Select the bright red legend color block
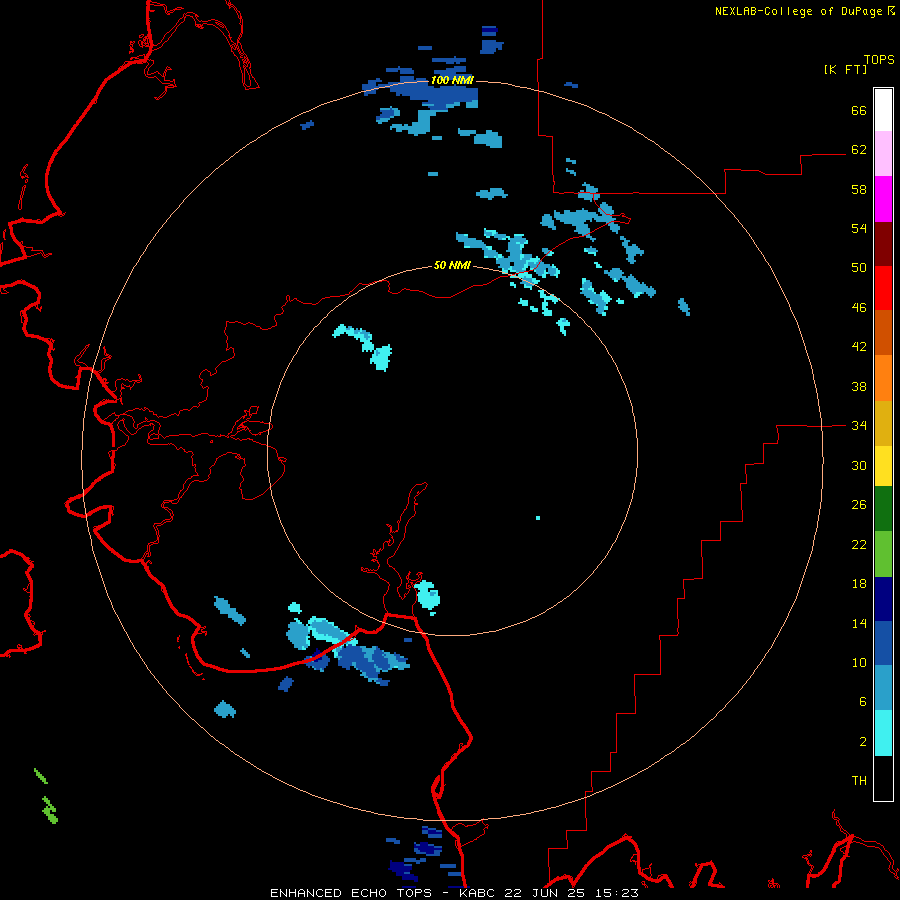Image resolution: width=900 pixels, height=900 pixels. pos(883,288)
